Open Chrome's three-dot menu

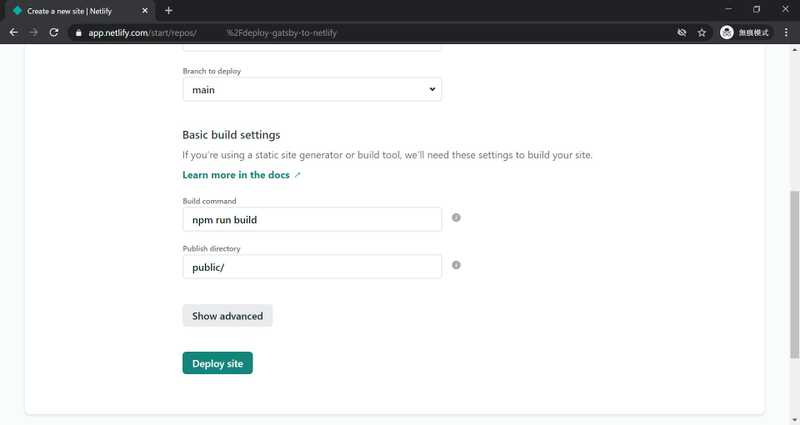pyautogui.click(x=786, y=32)
